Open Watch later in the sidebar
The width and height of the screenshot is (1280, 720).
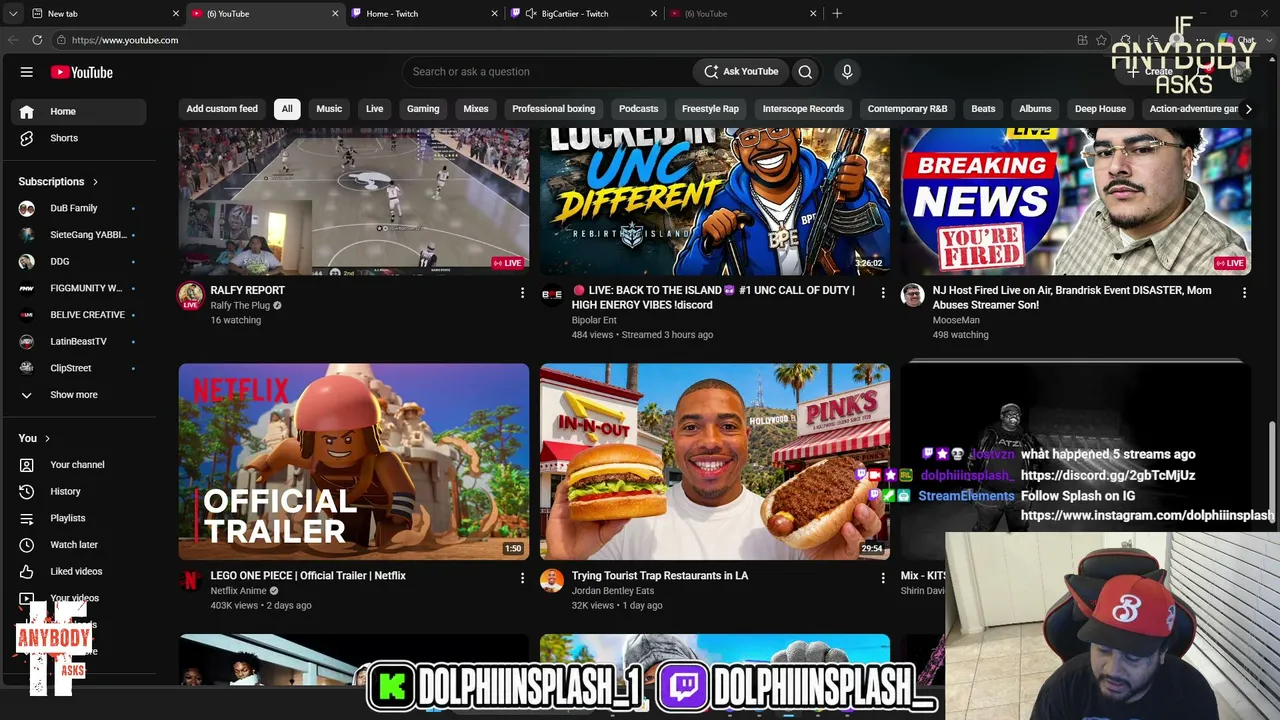tap(78, 545)
